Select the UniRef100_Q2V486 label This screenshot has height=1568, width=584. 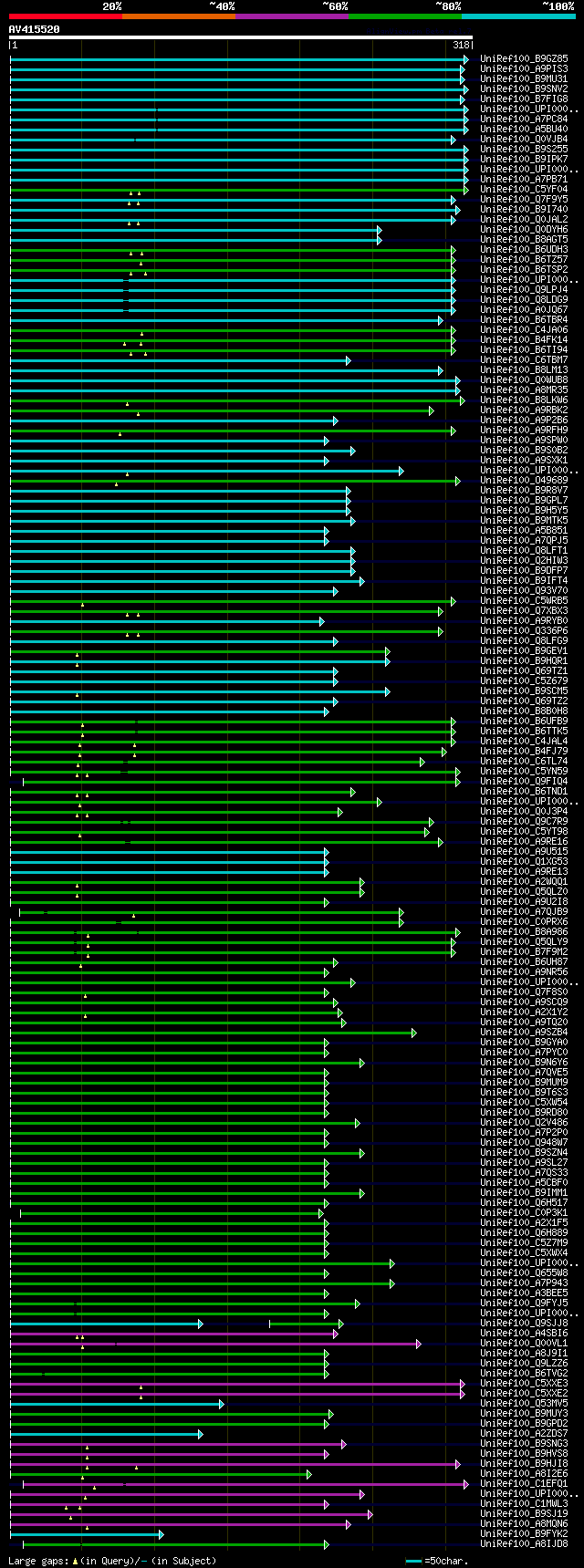pyautogui.click(x=524, y=1122)
